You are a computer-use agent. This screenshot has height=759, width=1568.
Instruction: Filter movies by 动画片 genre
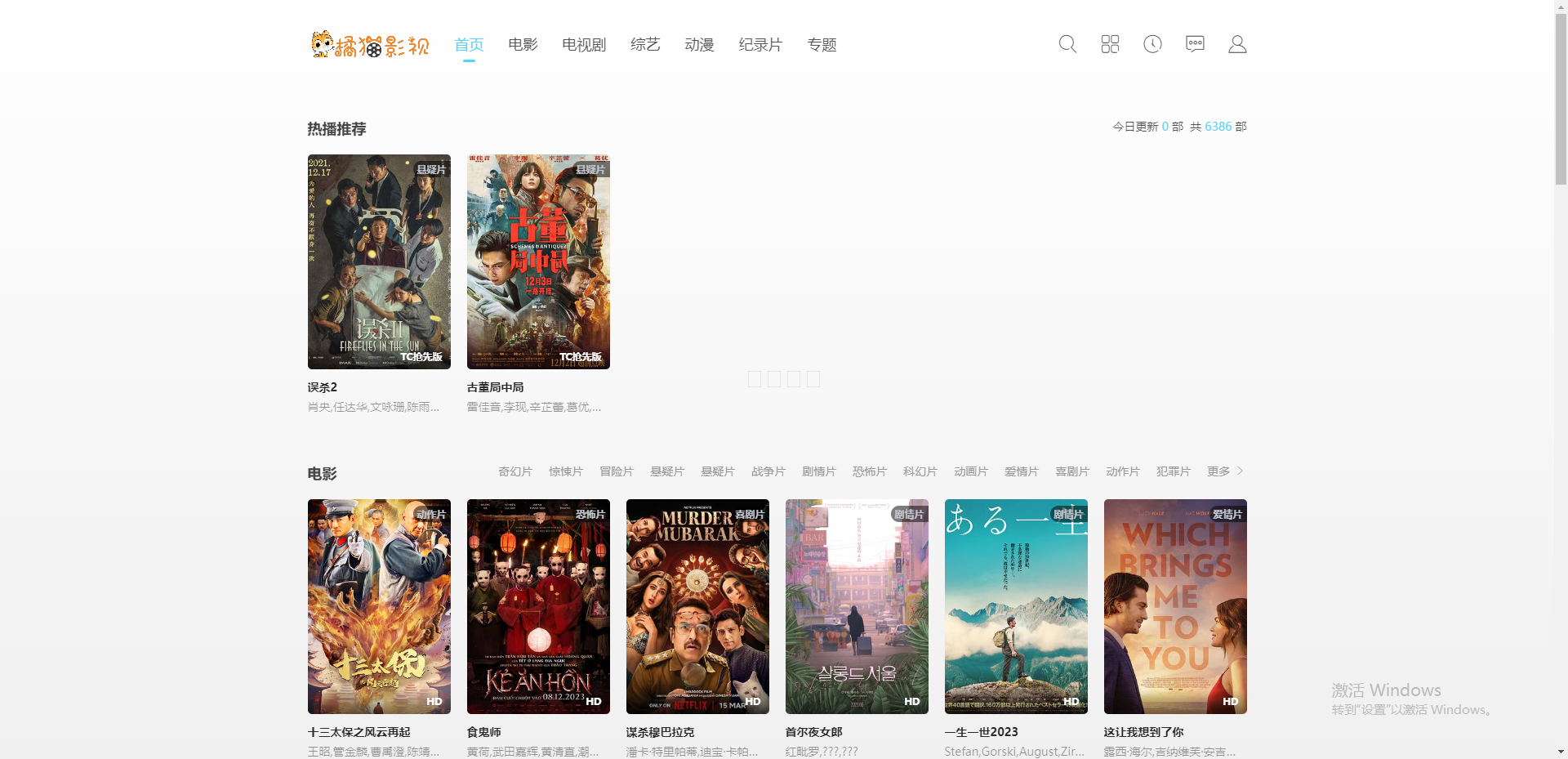[971, 471]
